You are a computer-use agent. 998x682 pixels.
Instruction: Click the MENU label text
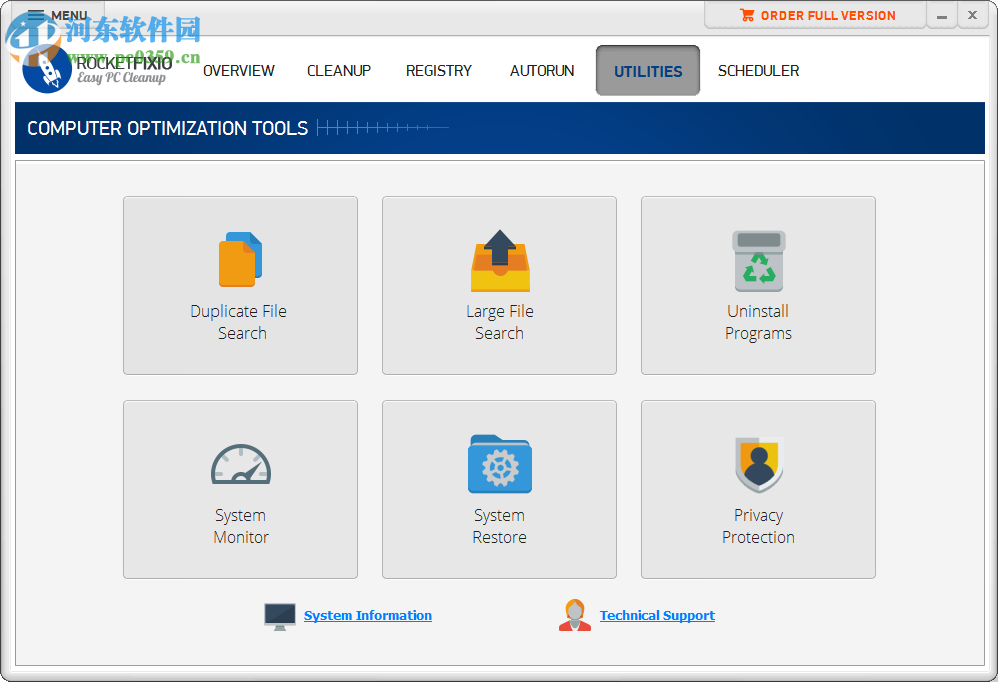(69, 15)
